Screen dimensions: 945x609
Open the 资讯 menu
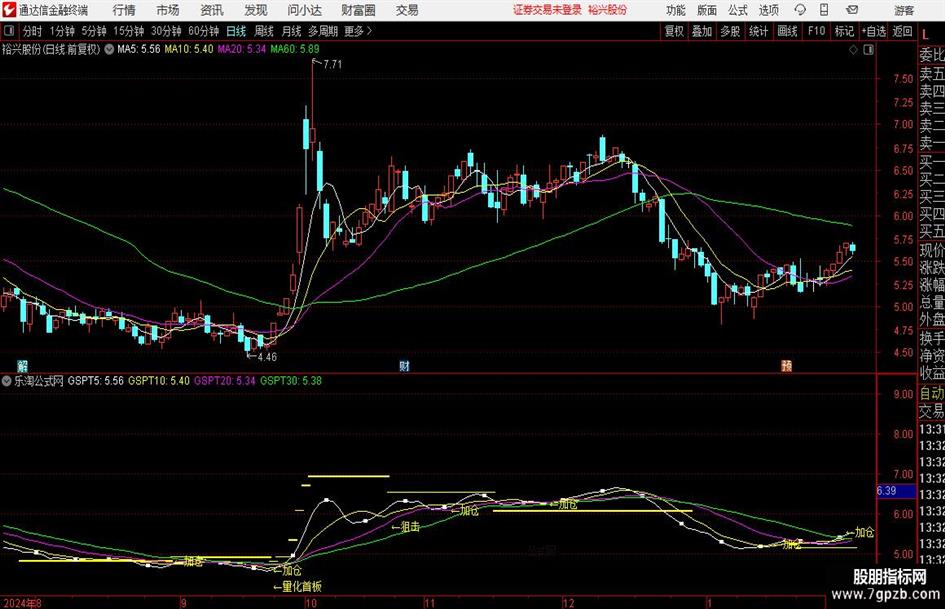pos(212,10)
